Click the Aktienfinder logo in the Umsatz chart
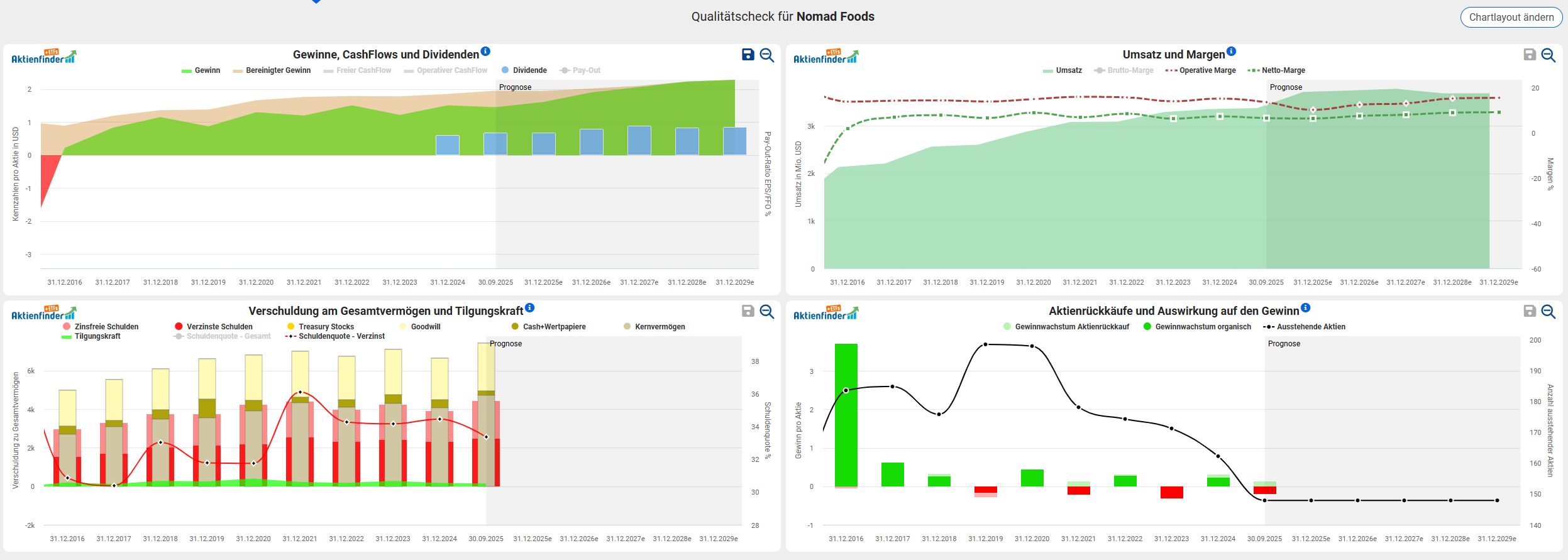The image size is (1568, 560). pyautogui.click(x=825, y=57)
